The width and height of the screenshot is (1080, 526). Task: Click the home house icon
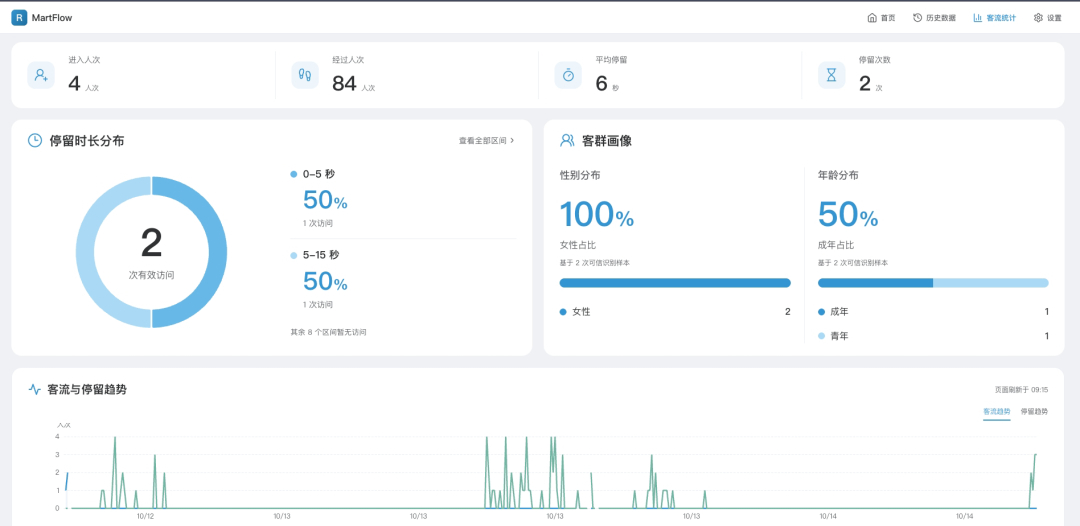point(872,18)
